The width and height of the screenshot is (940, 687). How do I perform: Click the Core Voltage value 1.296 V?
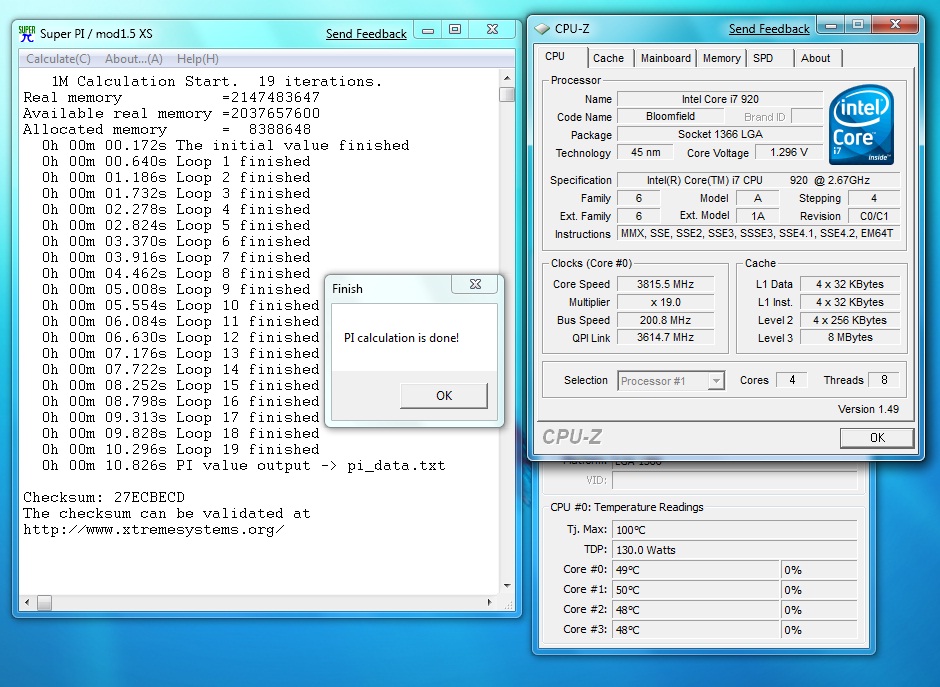788,153
